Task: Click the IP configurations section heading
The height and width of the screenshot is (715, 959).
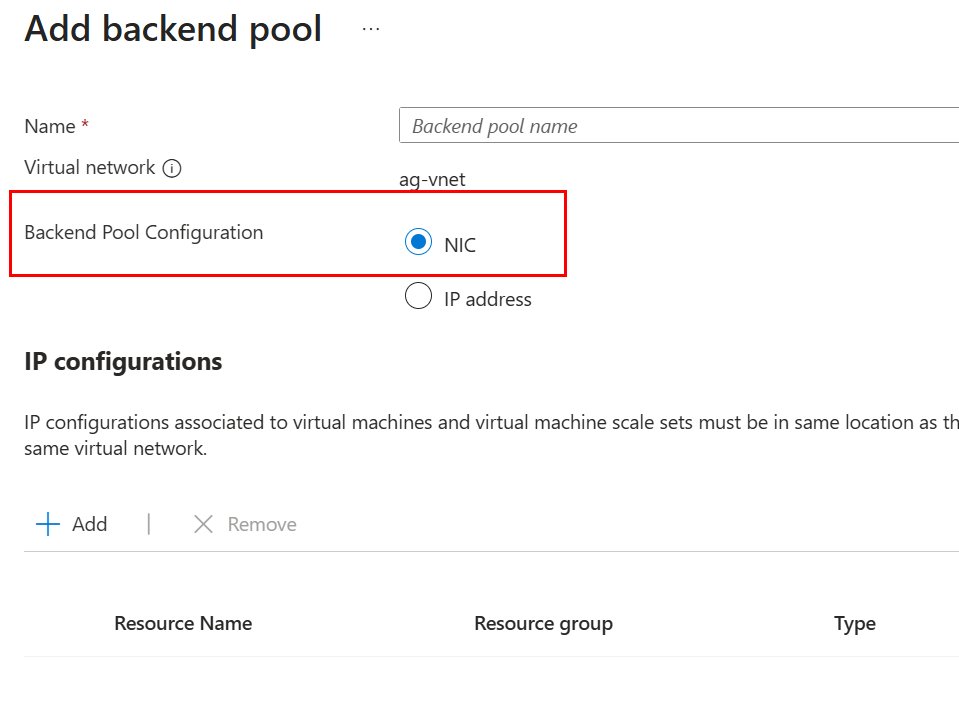Action: [x=123, y=361]
